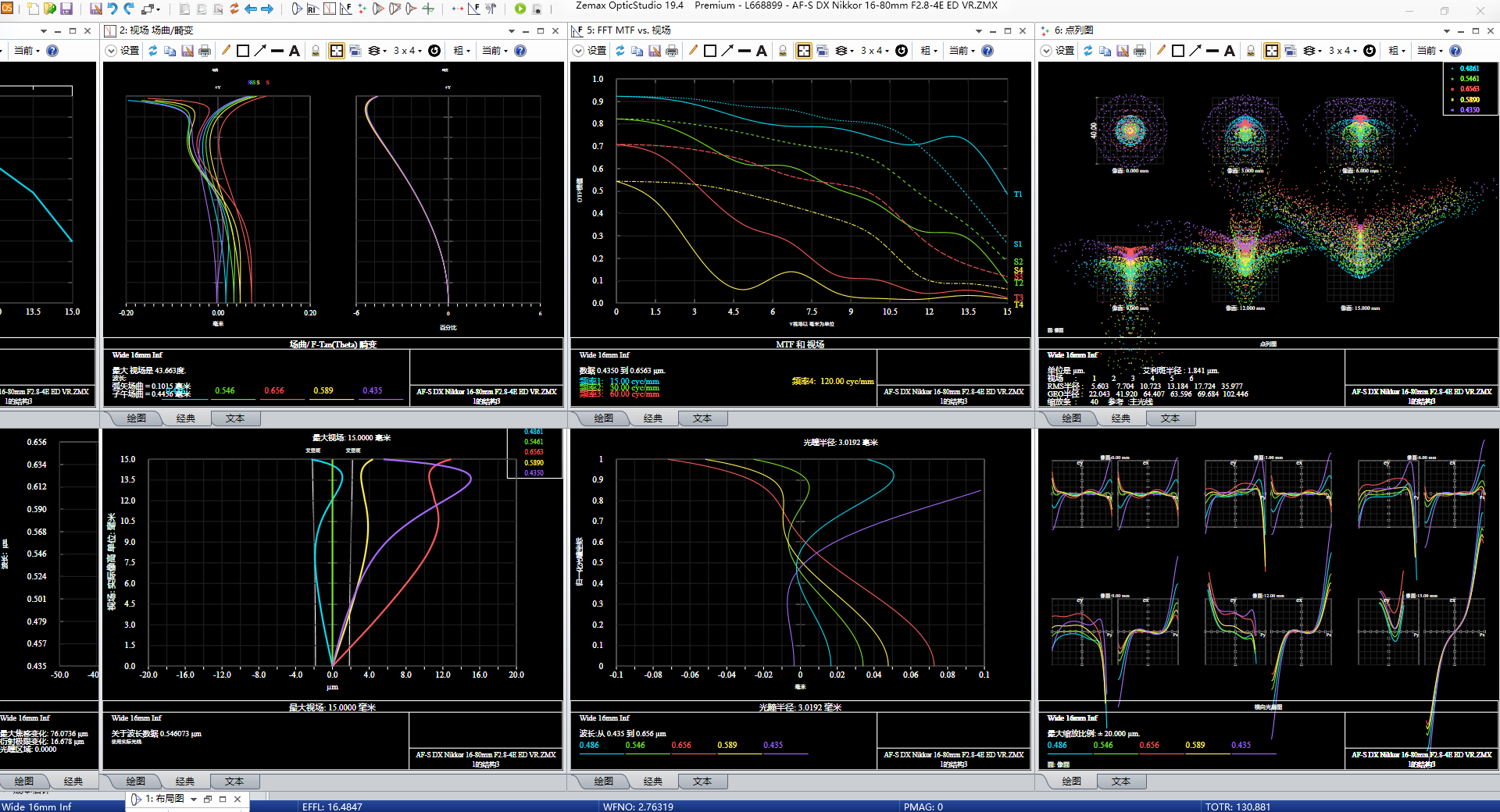Screen dimensions: 1500x812
Task: Click WFNO: 2.76319 in the status bar
Action: (x=637, y=807)
